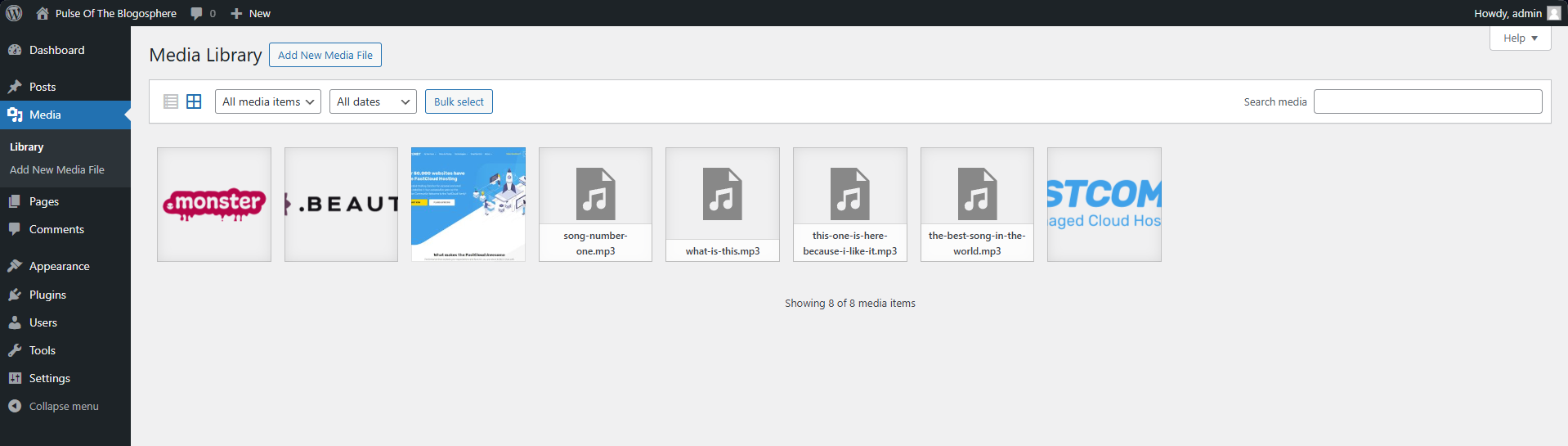This screenshot has width=1568, height=446.
Task: Open the All media items dropdown
Action: click(x=267, y=101)
